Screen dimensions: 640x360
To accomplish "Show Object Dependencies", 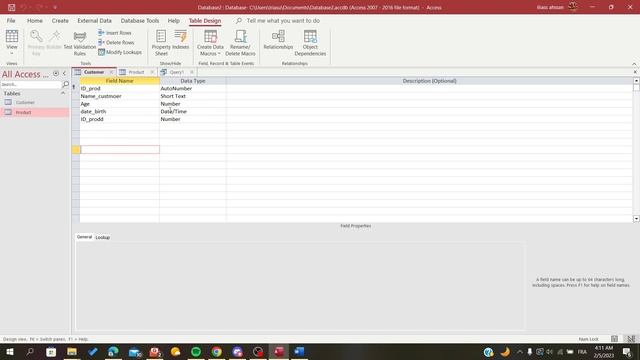I will click(310, 42).
